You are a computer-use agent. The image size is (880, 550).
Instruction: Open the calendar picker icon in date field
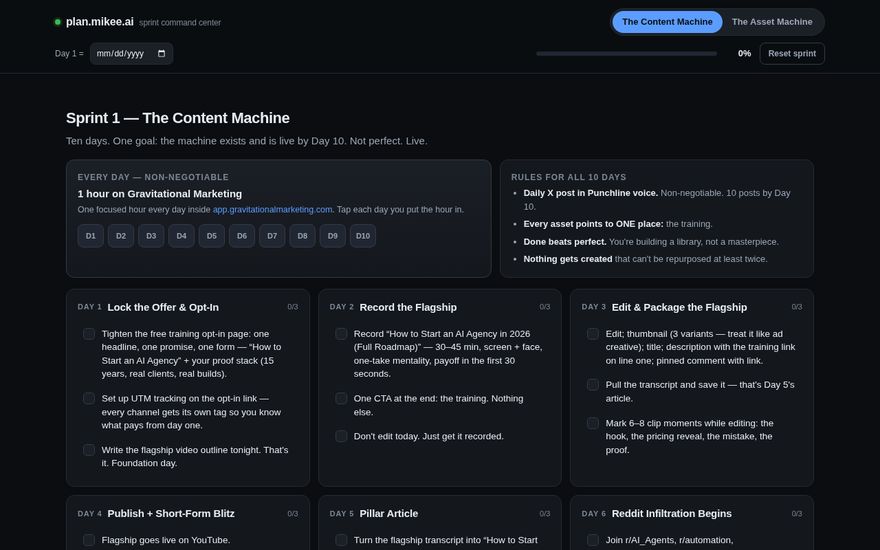162,53
